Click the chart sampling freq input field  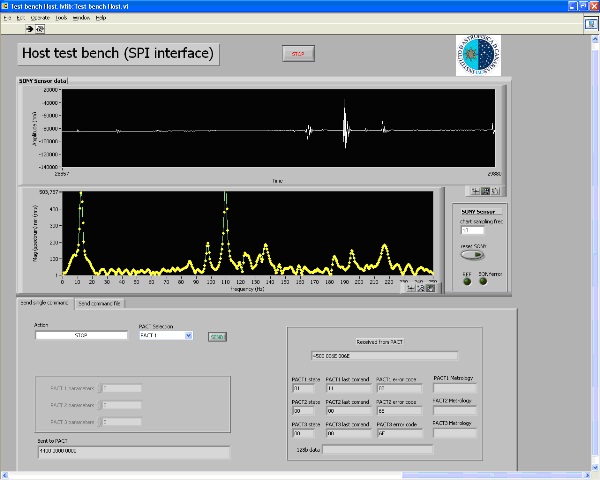(x=472, y=230)
